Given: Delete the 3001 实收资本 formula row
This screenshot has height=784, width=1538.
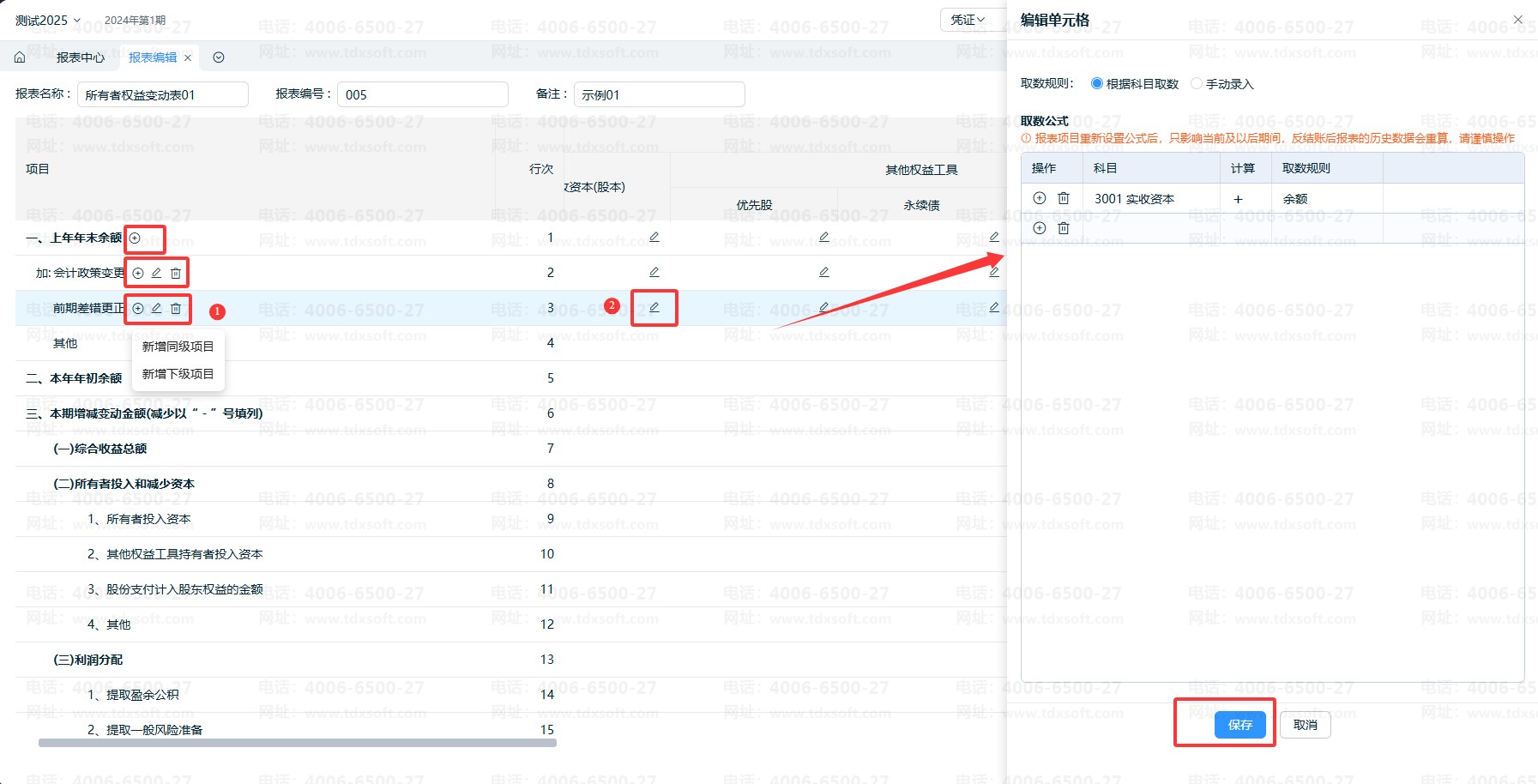Looking at the screenshot, I should point(1064,198).
